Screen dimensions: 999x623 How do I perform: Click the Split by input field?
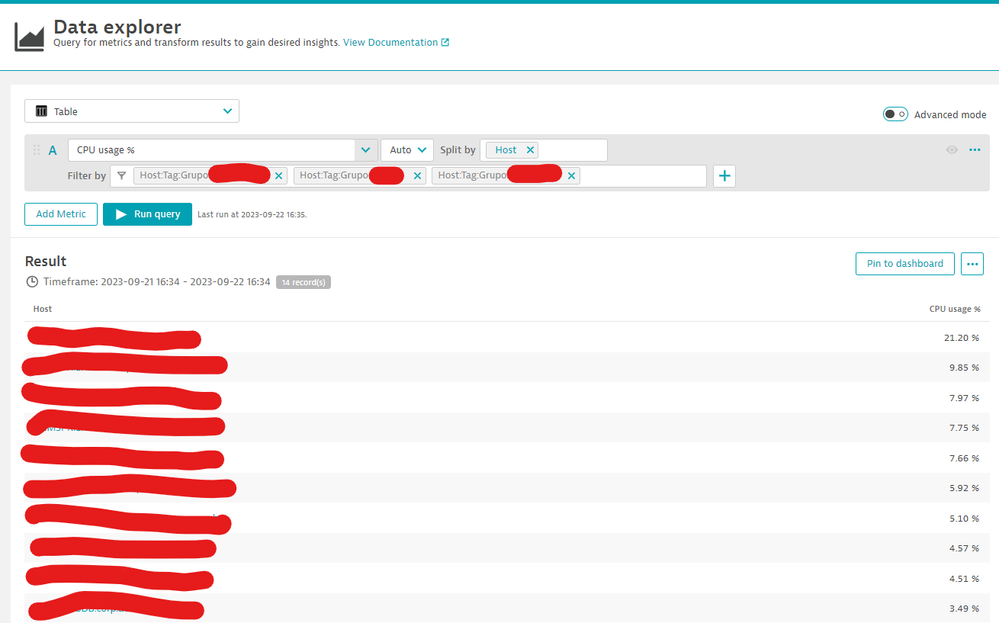pos(573,150)
